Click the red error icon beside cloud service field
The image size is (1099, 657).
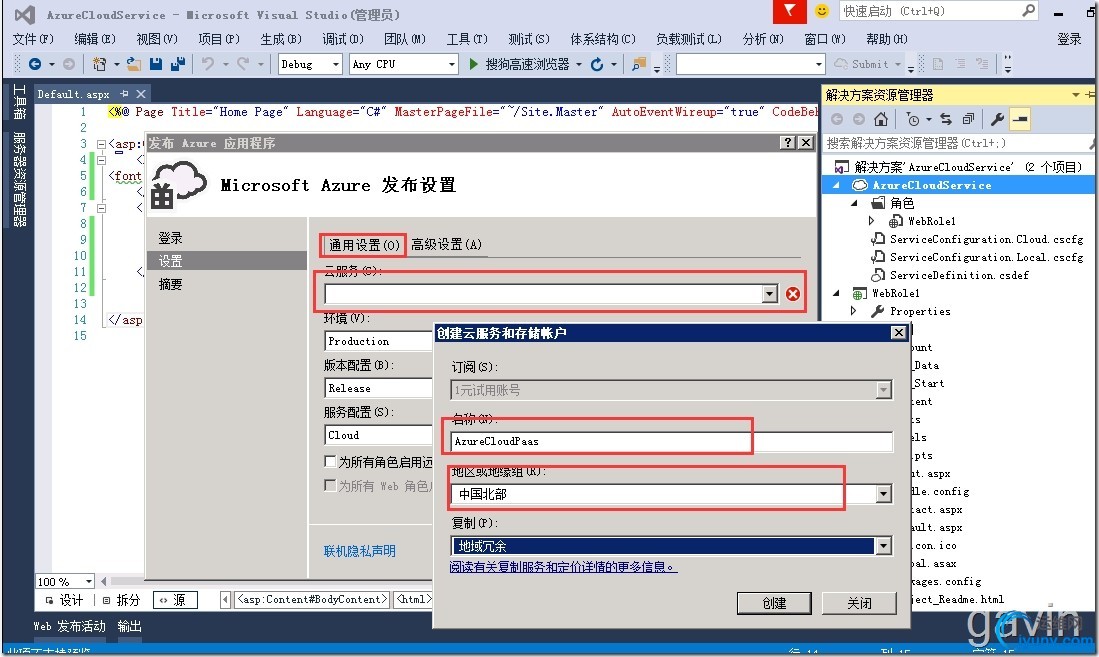pyautogui.click(x=793, y=294)
